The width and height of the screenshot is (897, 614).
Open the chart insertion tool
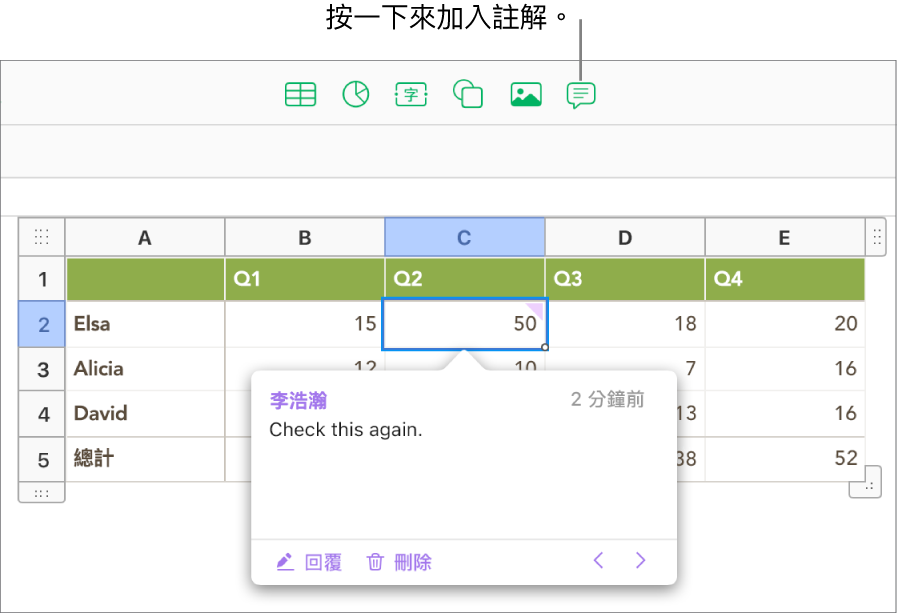tap(356, 94)
